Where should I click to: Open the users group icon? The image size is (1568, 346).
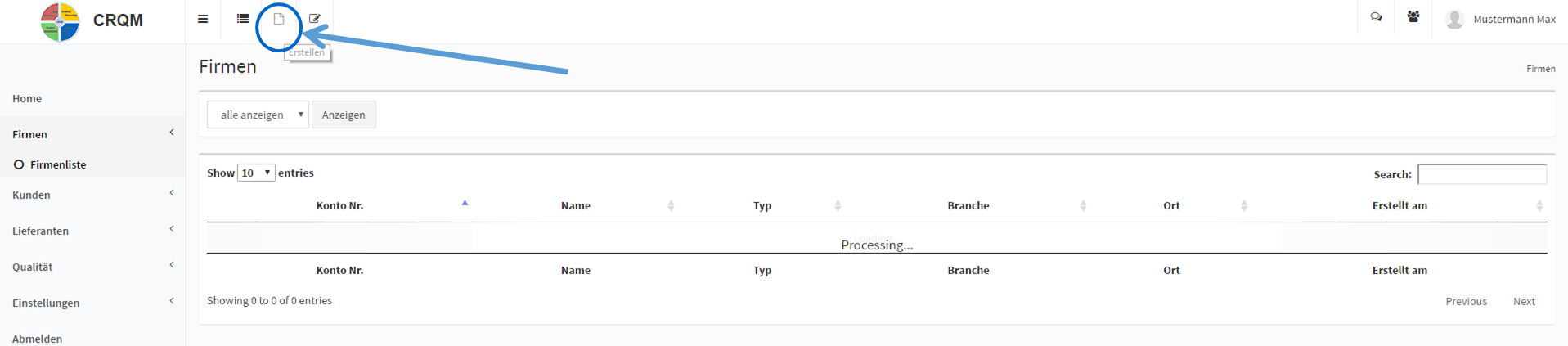point(1413,16)
